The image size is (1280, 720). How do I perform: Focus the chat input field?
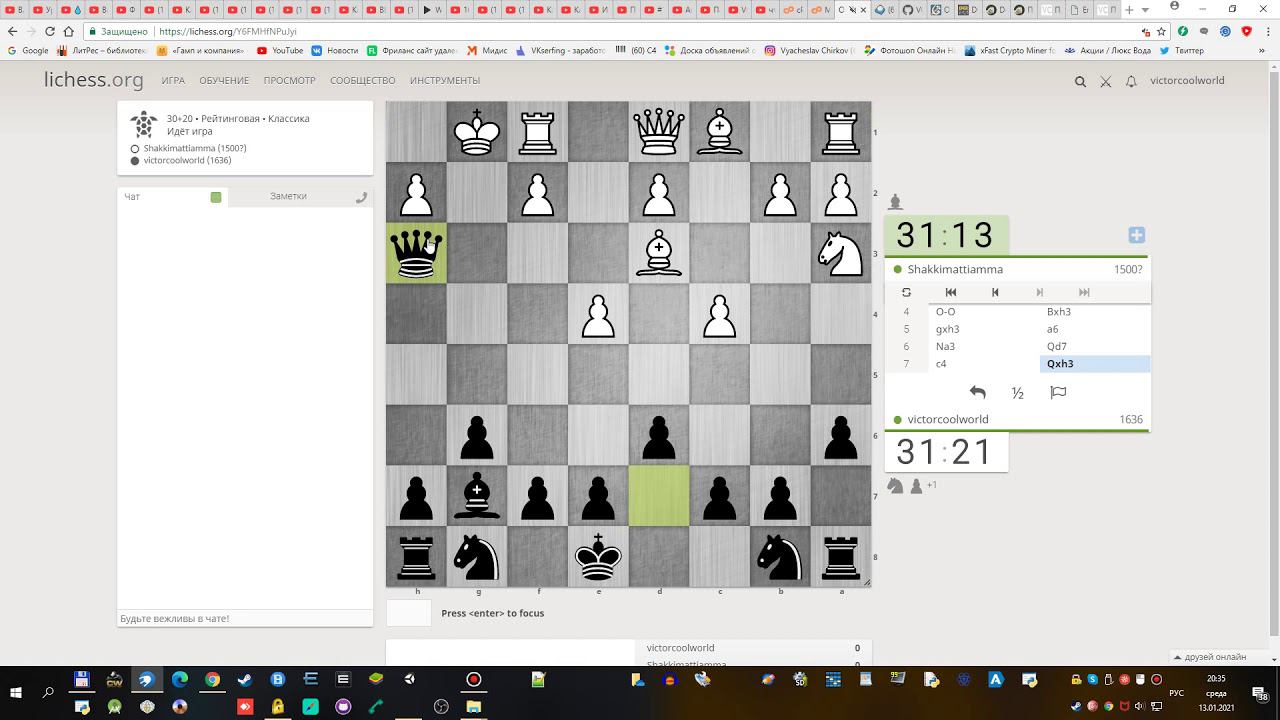245,619
